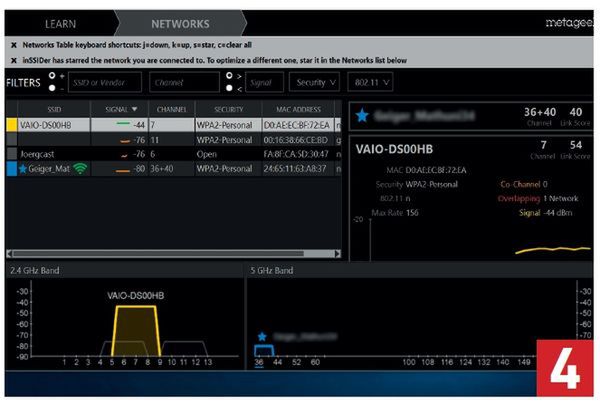Viewport: 600px width, 404px height.
Task: Select the VAIO-DS00HB network row
Action: [173, 125]
